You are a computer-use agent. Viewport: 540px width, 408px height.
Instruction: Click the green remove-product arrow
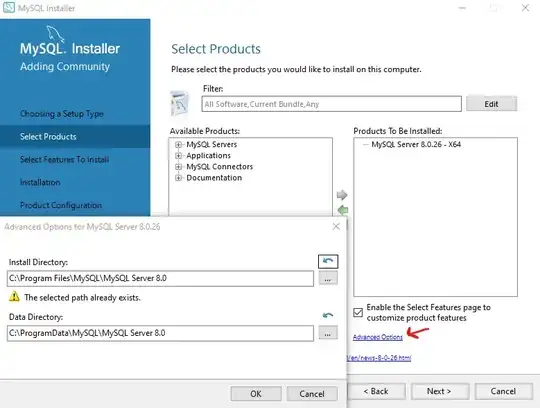pyautogui.click(x=343, y=210)
